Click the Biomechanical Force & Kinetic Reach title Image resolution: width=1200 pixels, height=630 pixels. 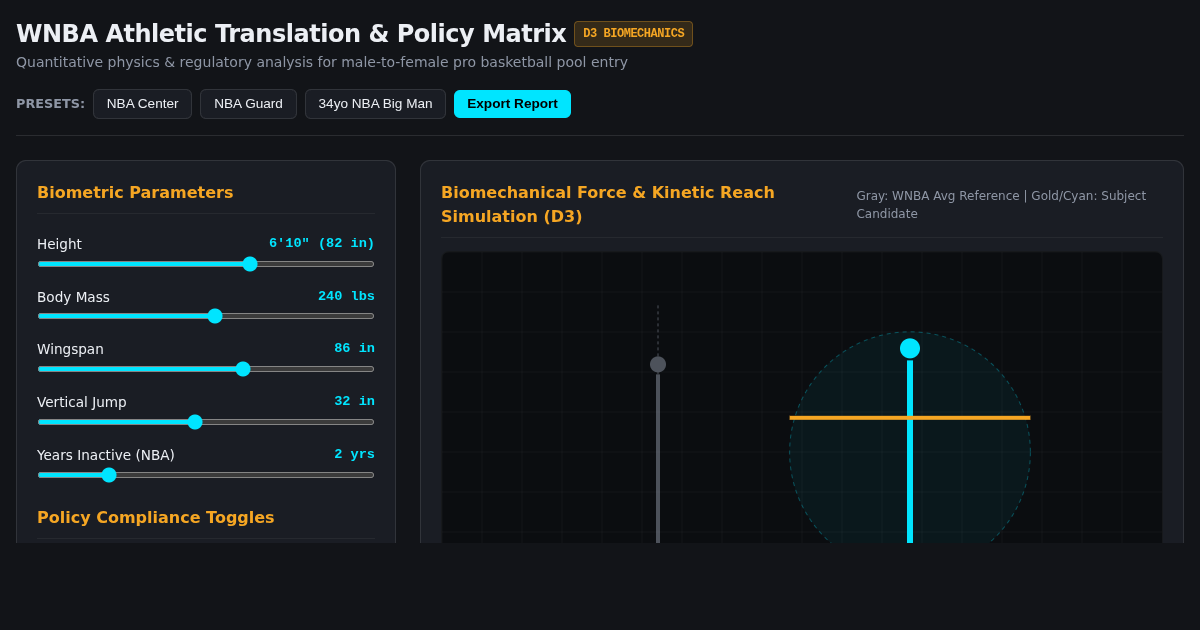[608, 204]
